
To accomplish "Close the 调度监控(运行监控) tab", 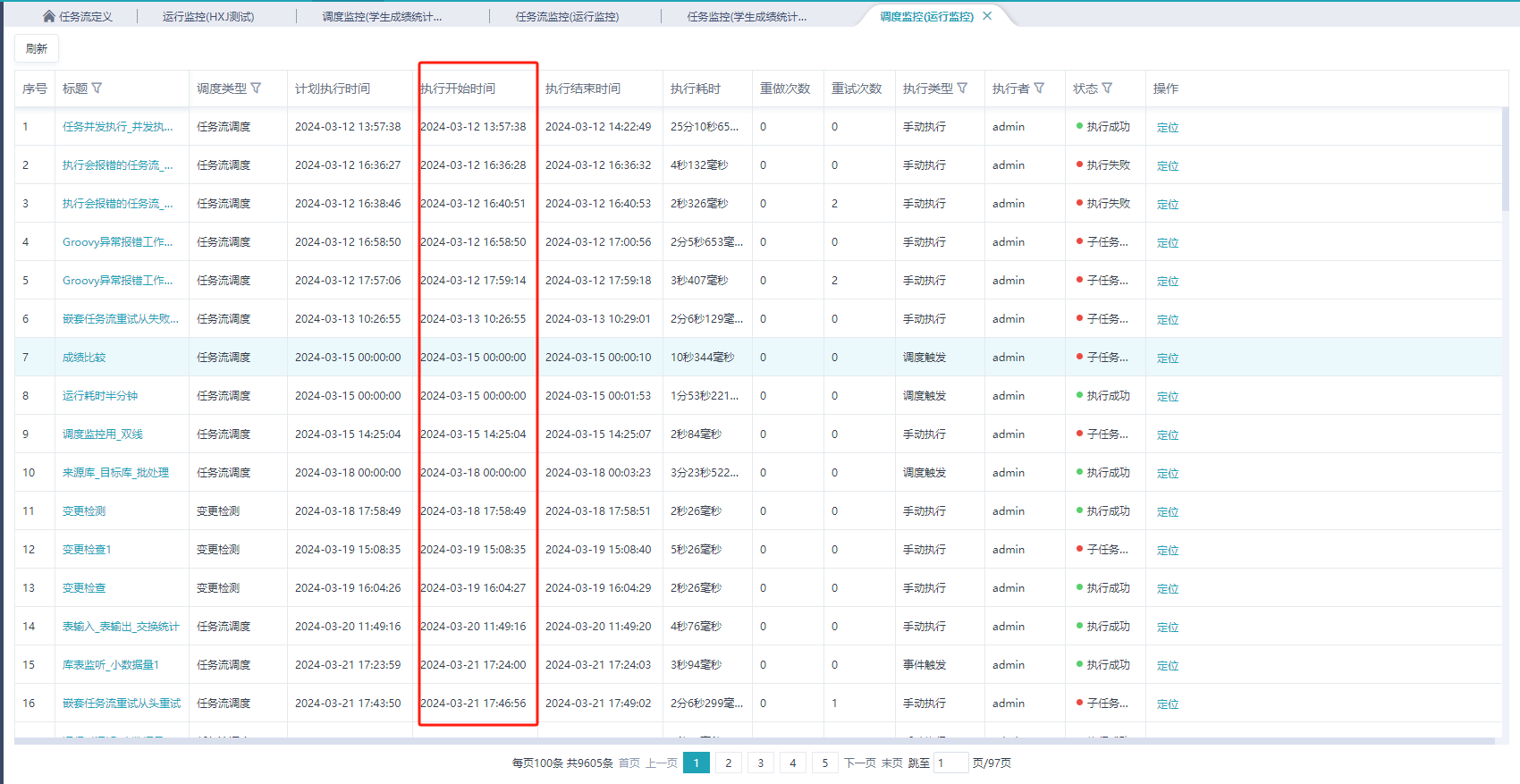I will tap(987, 16).
